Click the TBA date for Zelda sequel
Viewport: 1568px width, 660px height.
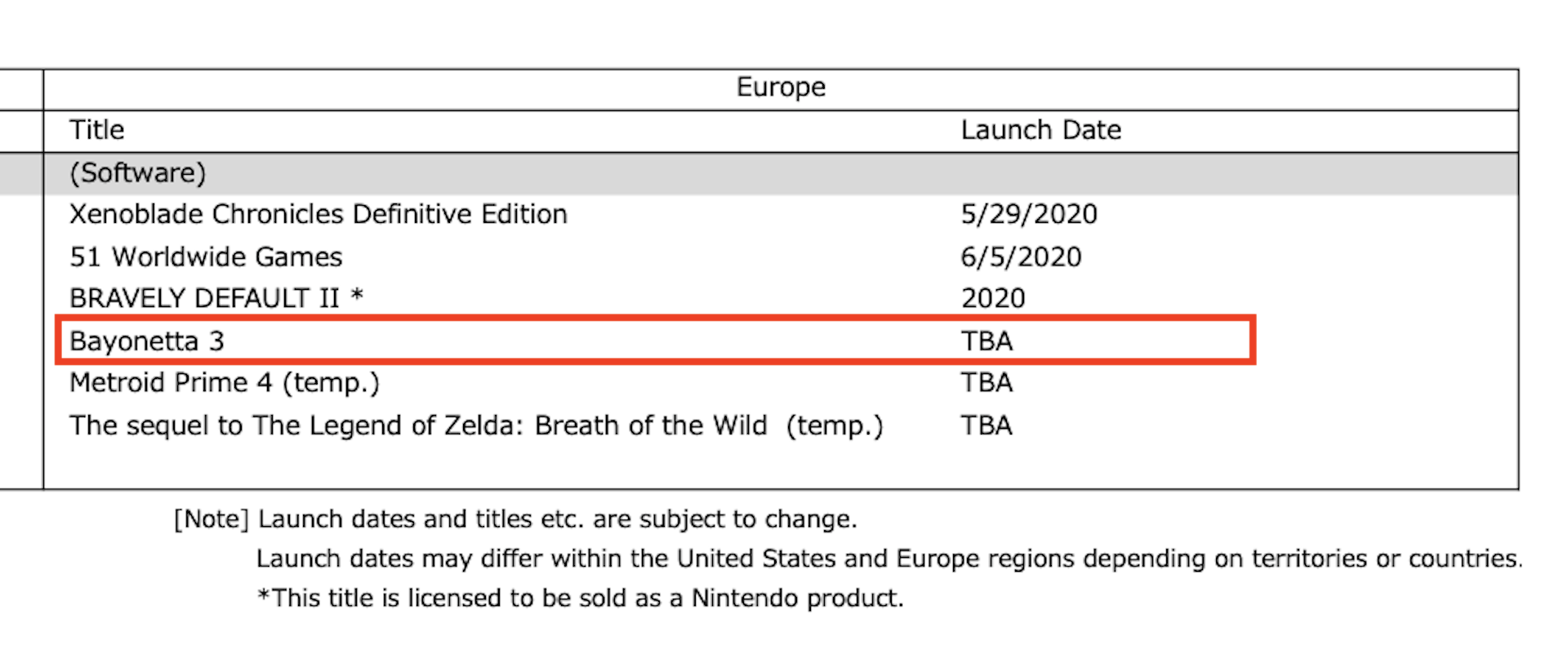[x=987, y=426]
